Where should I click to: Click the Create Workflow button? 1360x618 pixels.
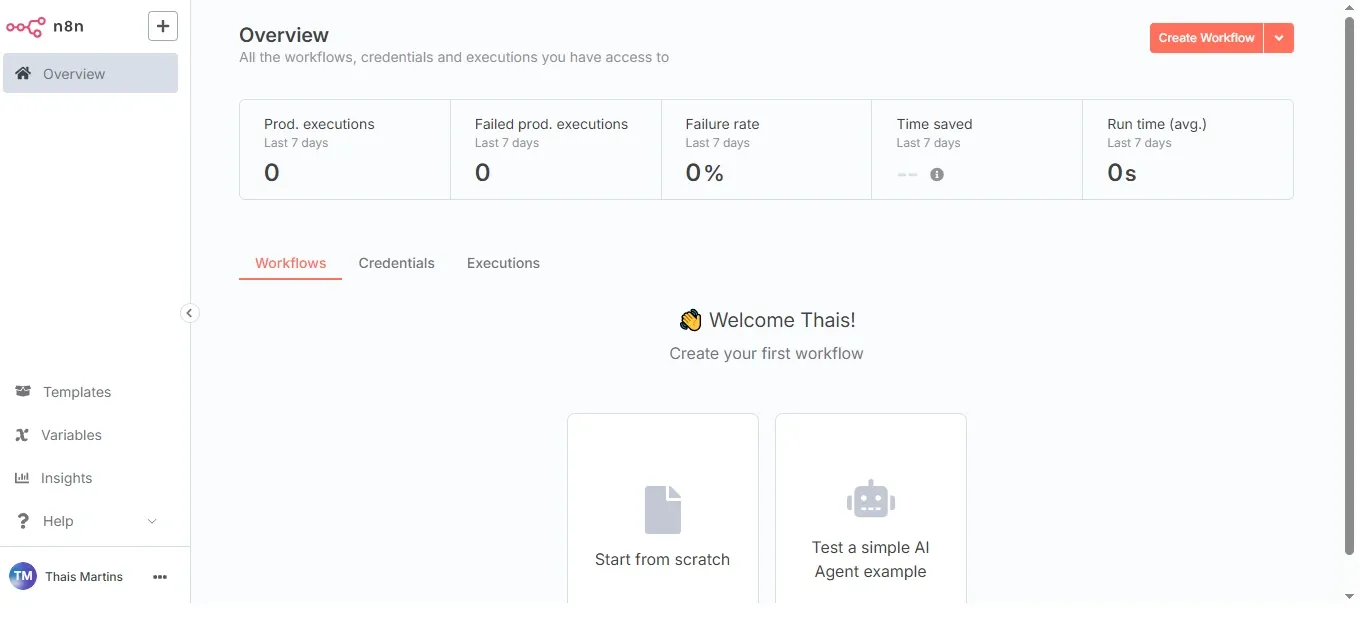point(1206,38)
